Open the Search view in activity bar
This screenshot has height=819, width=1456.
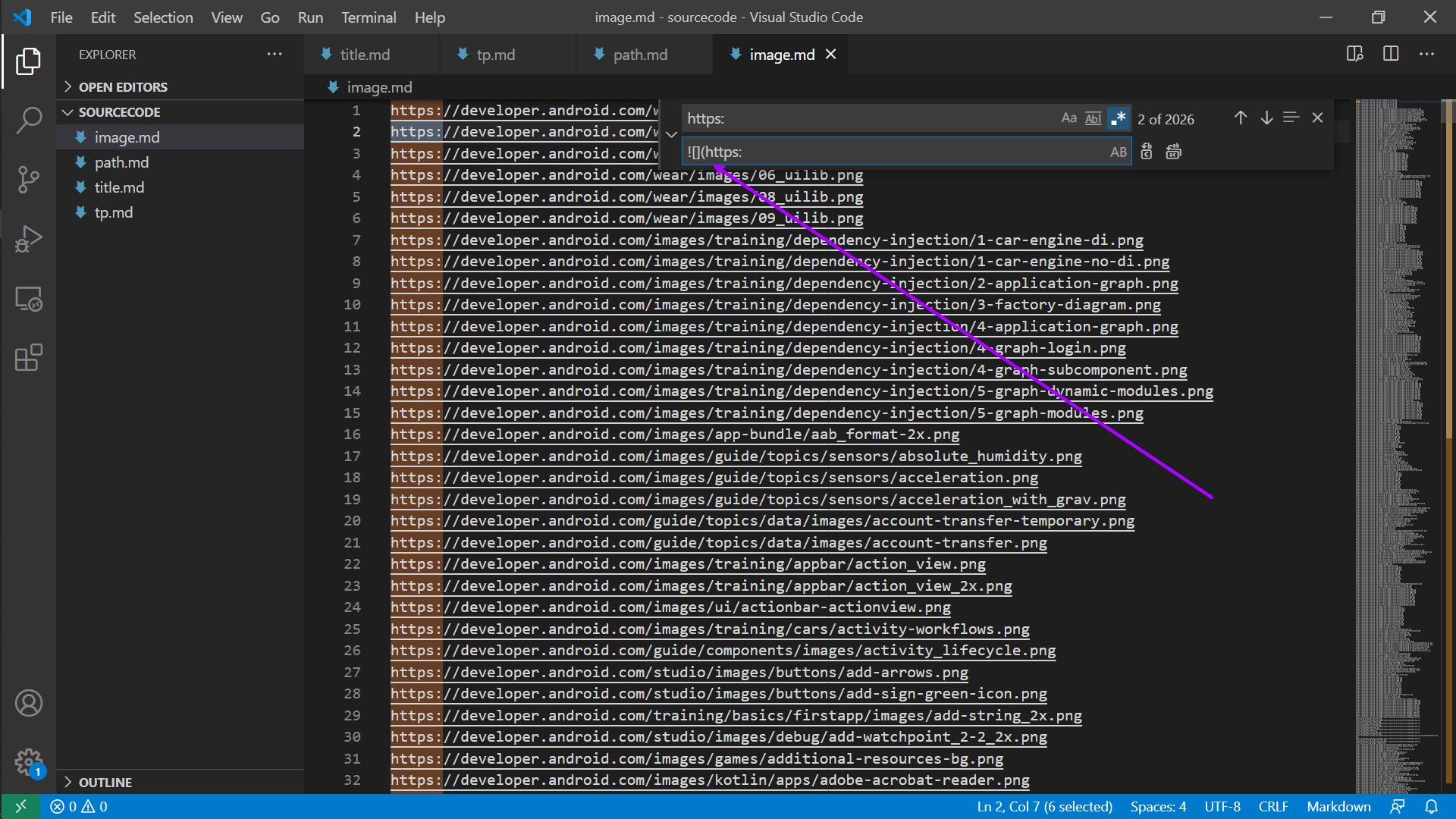click(29, 120)
